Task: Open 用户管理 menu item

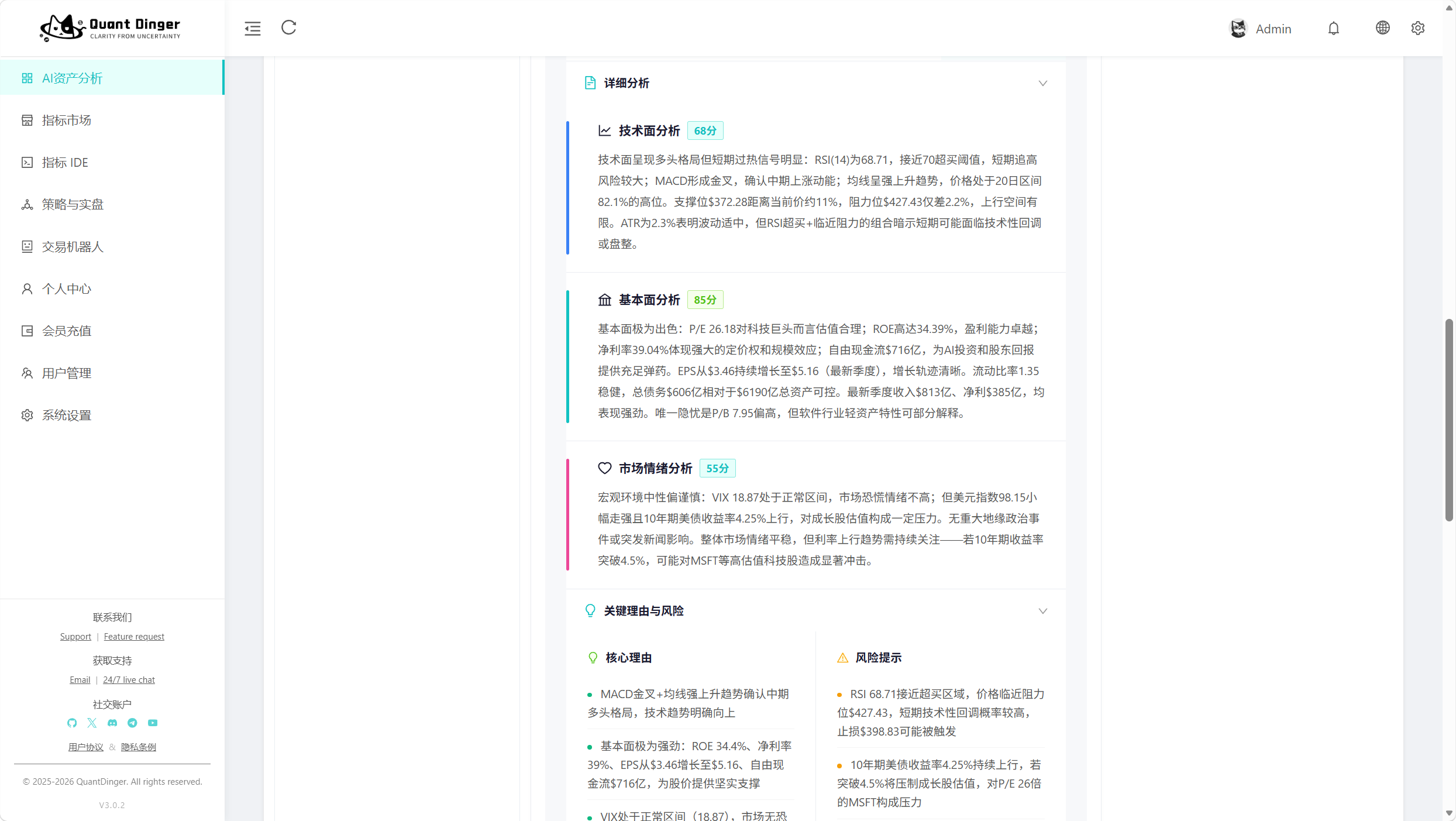Action: click(x=112, y=373)
